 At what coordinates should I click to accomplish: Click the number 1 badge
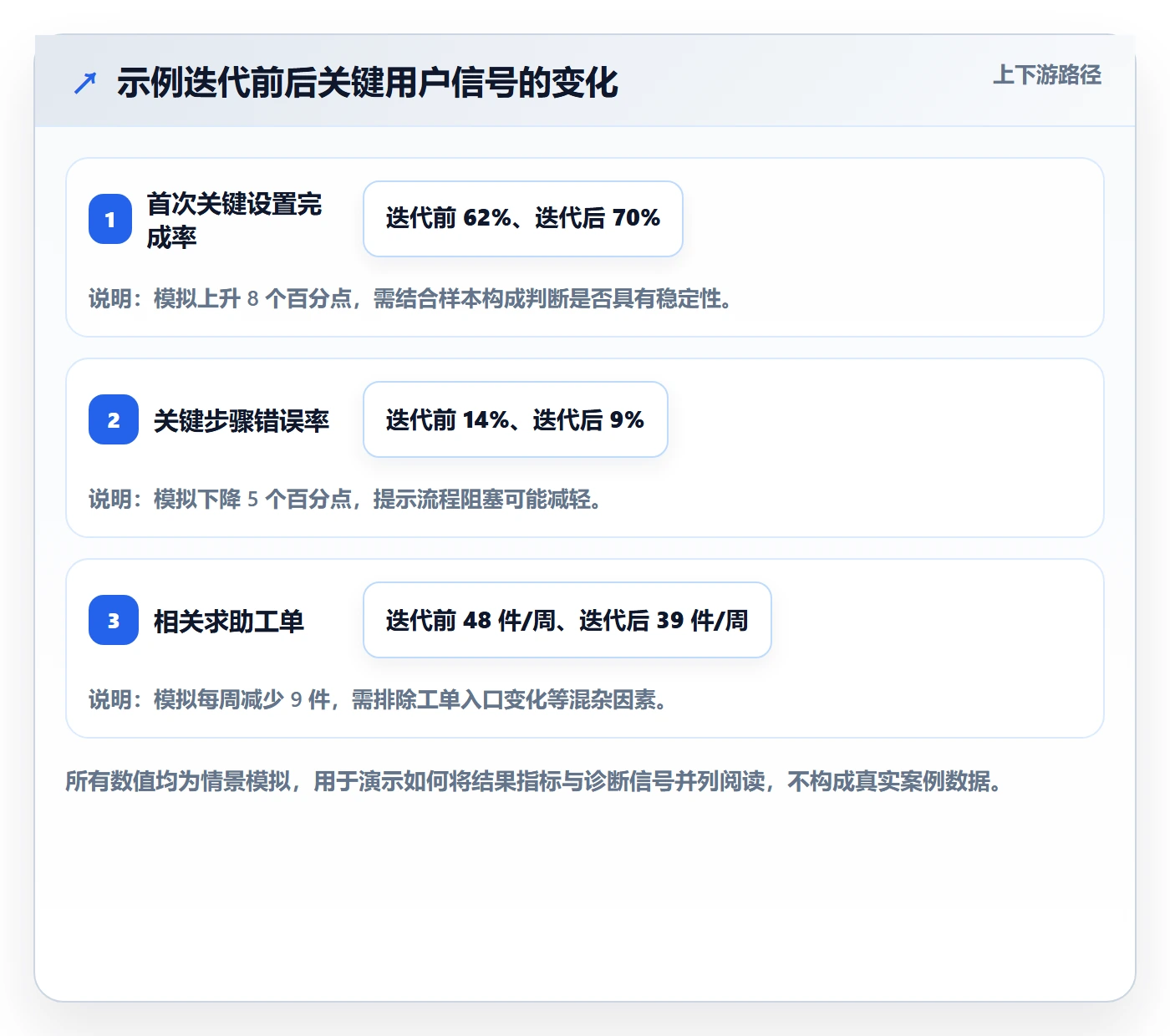[x=110, y=219]
